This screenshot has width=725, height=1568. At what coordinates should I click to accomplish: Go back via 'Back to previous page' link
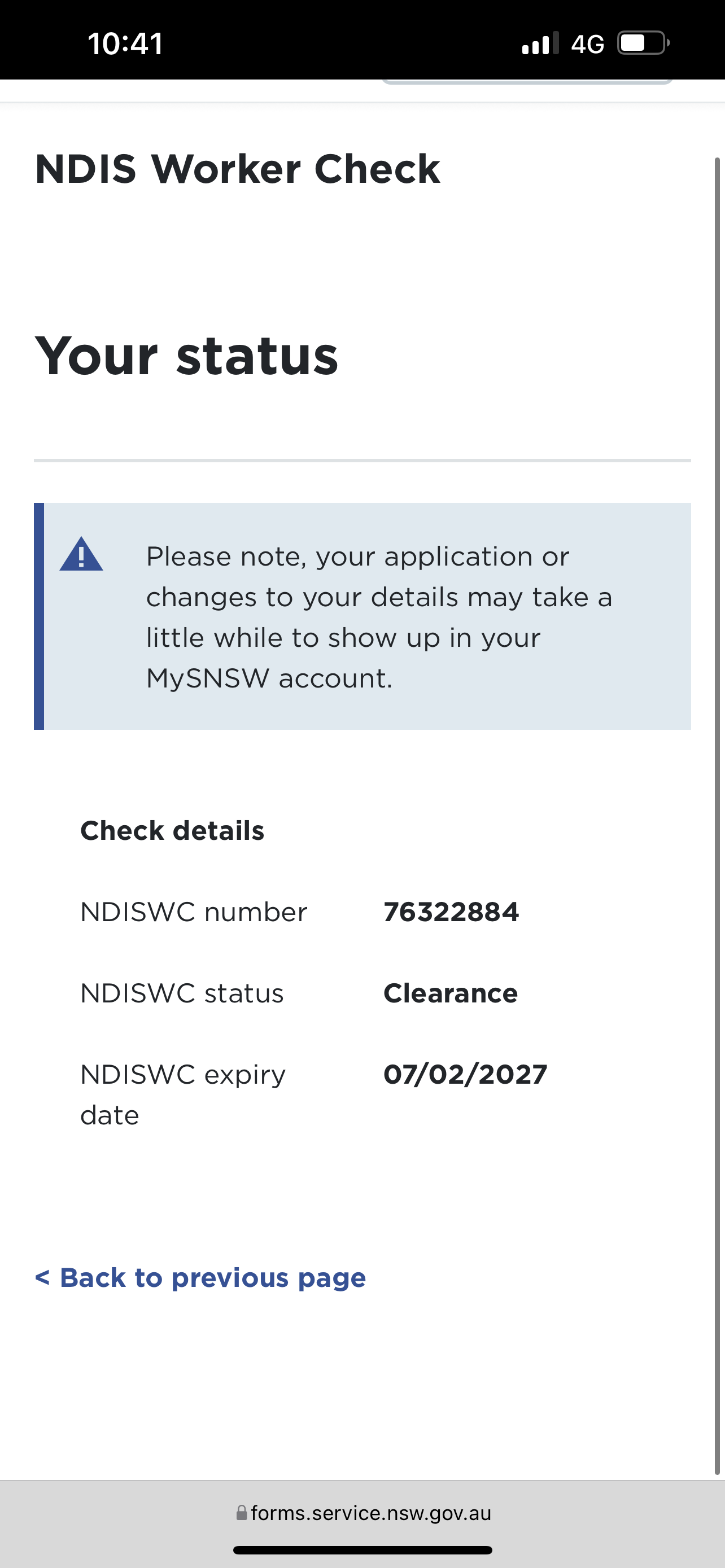tap(200, 1277)
